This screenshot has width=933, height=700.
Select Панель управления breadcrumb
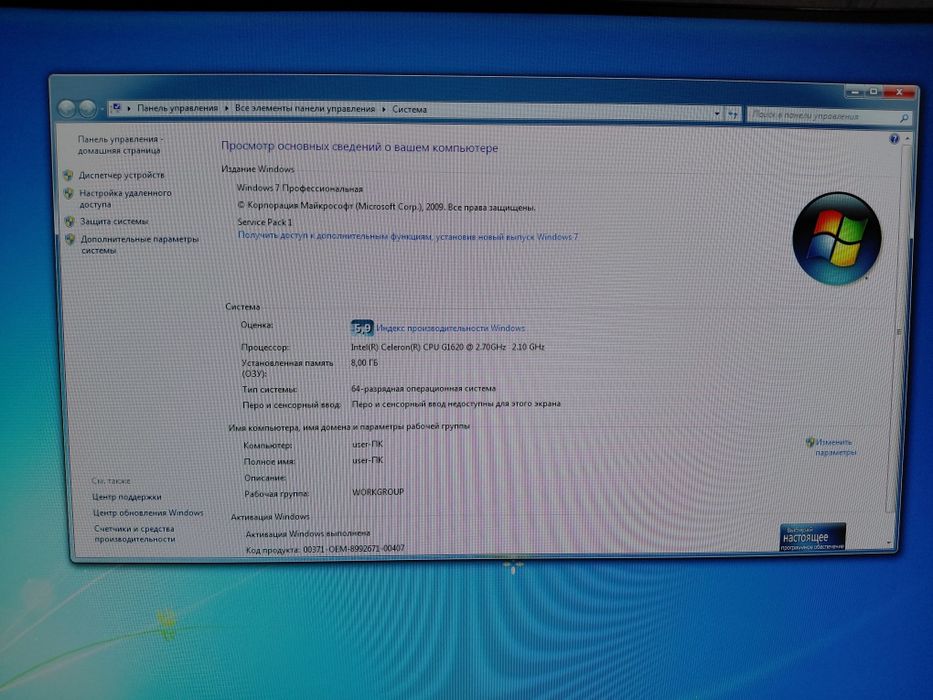coord(177,108)
